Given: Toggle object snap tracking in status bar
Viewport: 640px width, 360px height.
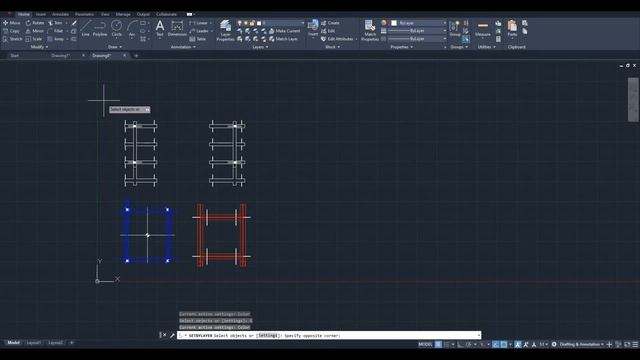Looking at the screenshot, I should pyautogui.click(x=496, y=344).
